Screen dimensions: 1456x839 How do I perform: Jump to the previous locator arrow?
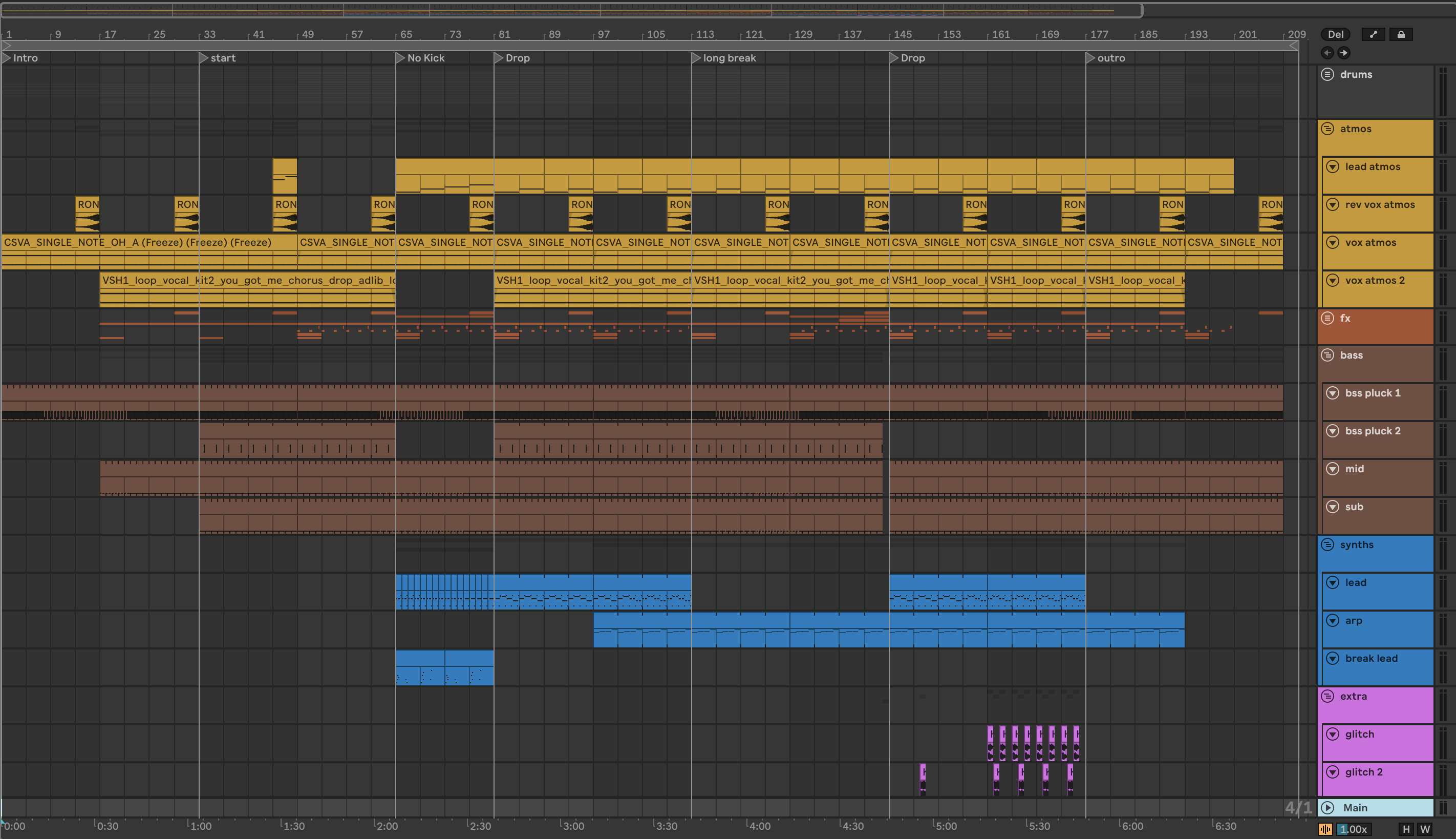(x=1327, y=53)
